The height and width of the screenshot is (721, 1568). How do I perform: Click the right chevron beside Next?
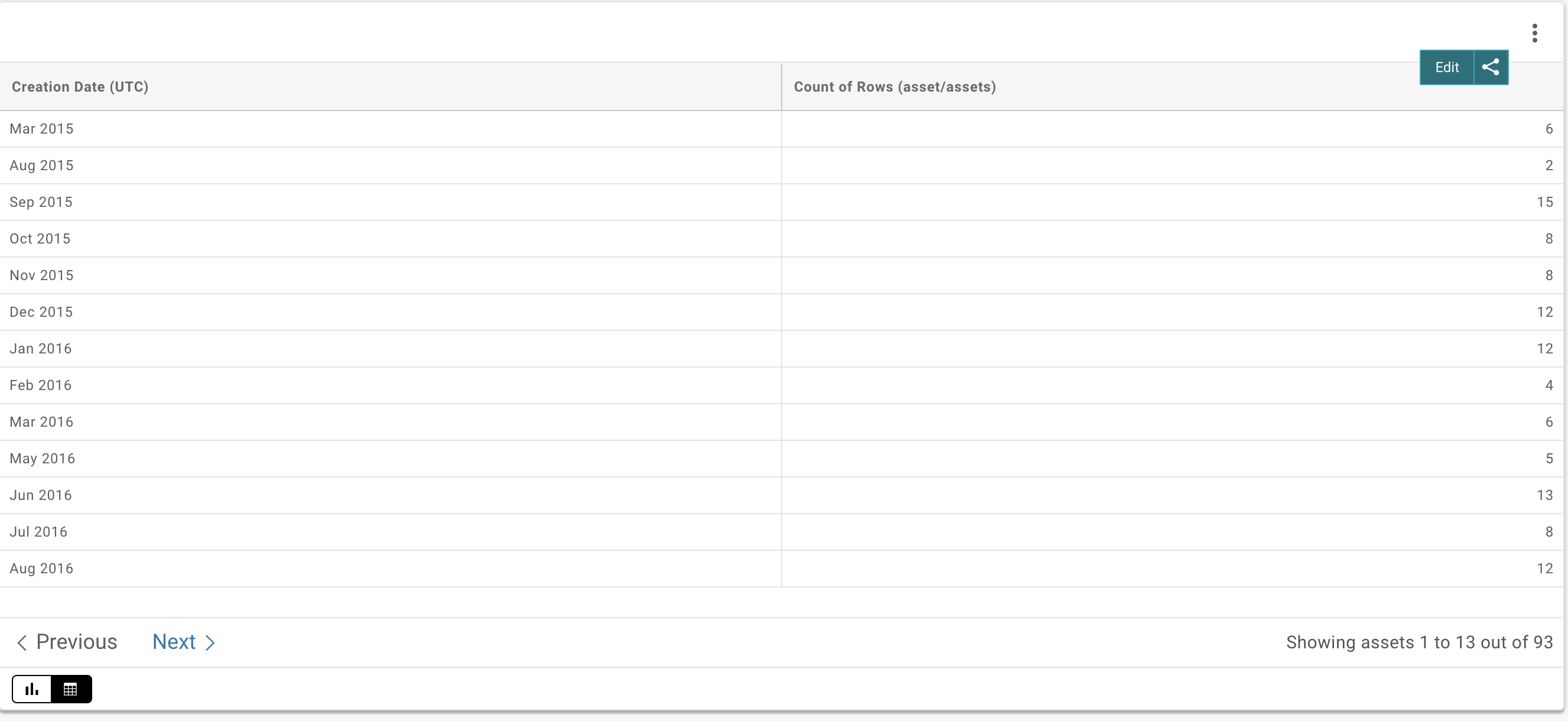click(210, 642)
